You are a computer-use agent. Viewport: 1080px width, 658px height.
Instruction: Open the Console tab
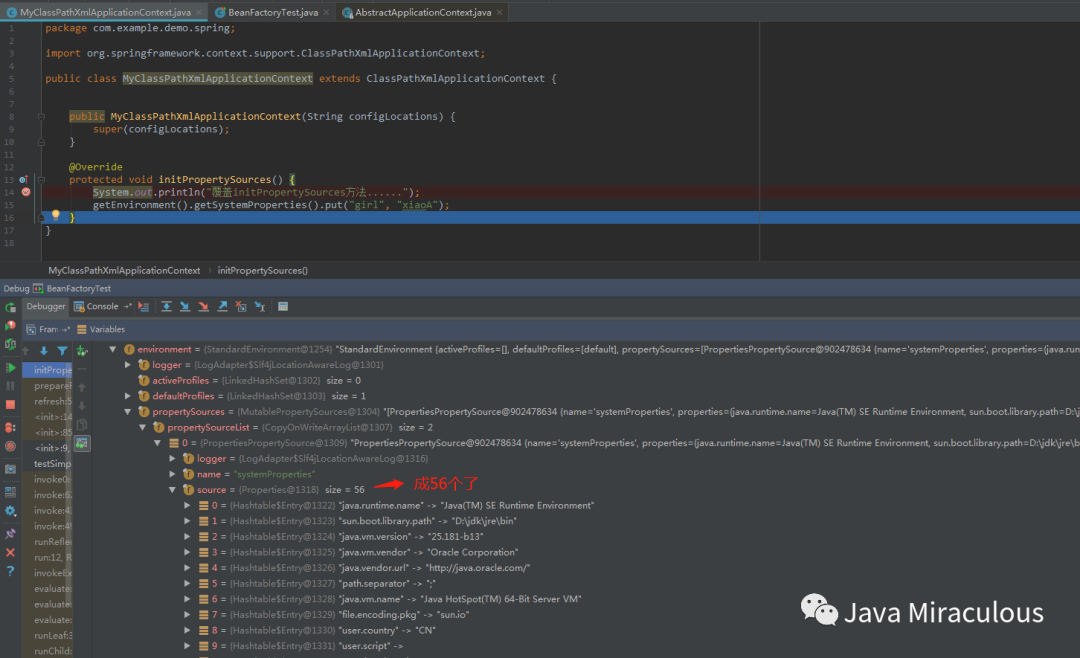102,307
